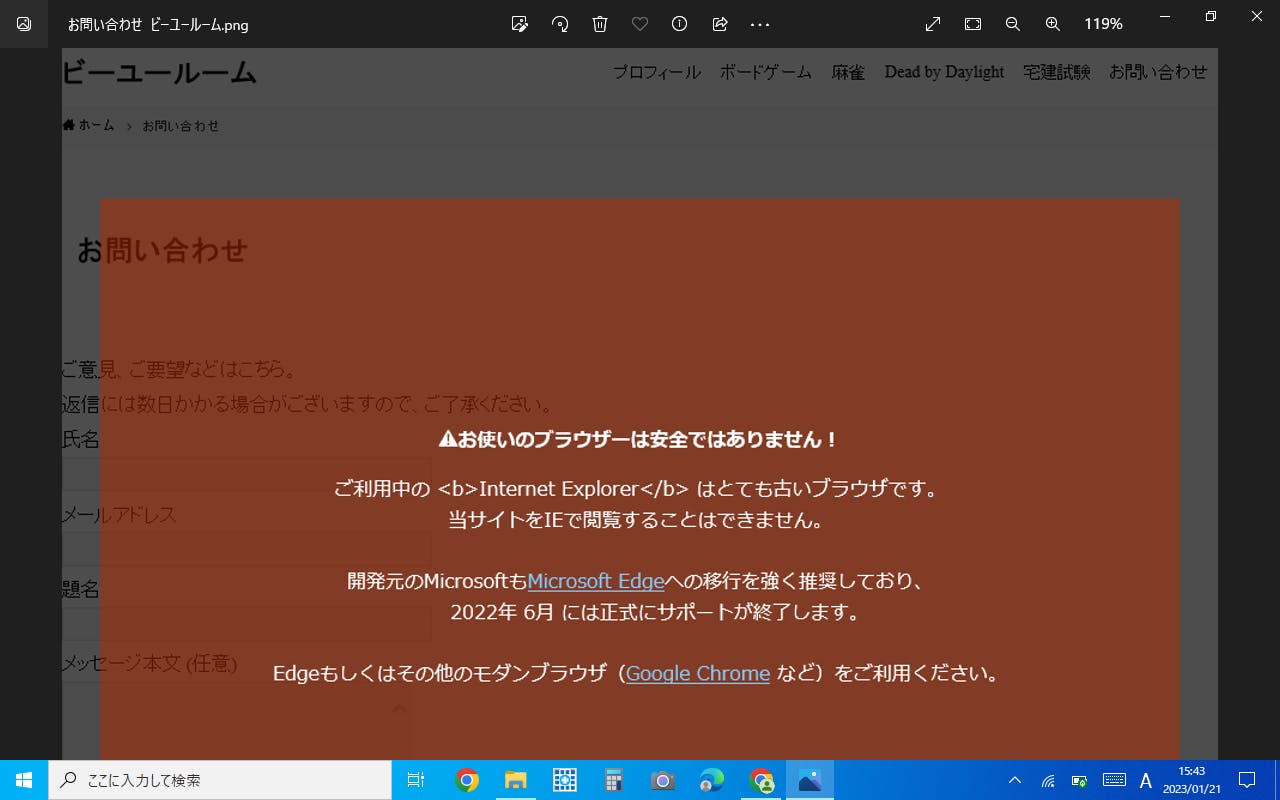Delete the current photo

[x=600, y=24]
